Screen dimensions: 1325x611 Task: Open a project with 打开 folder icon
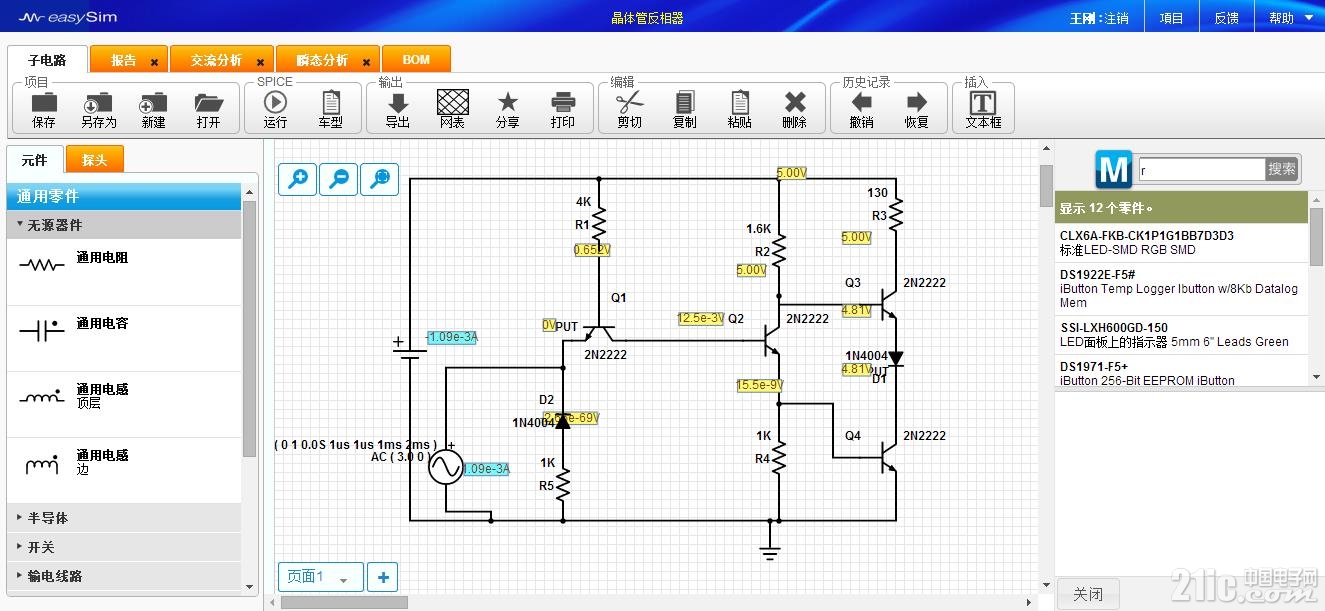pyautogui.click(x=208, y=102)
